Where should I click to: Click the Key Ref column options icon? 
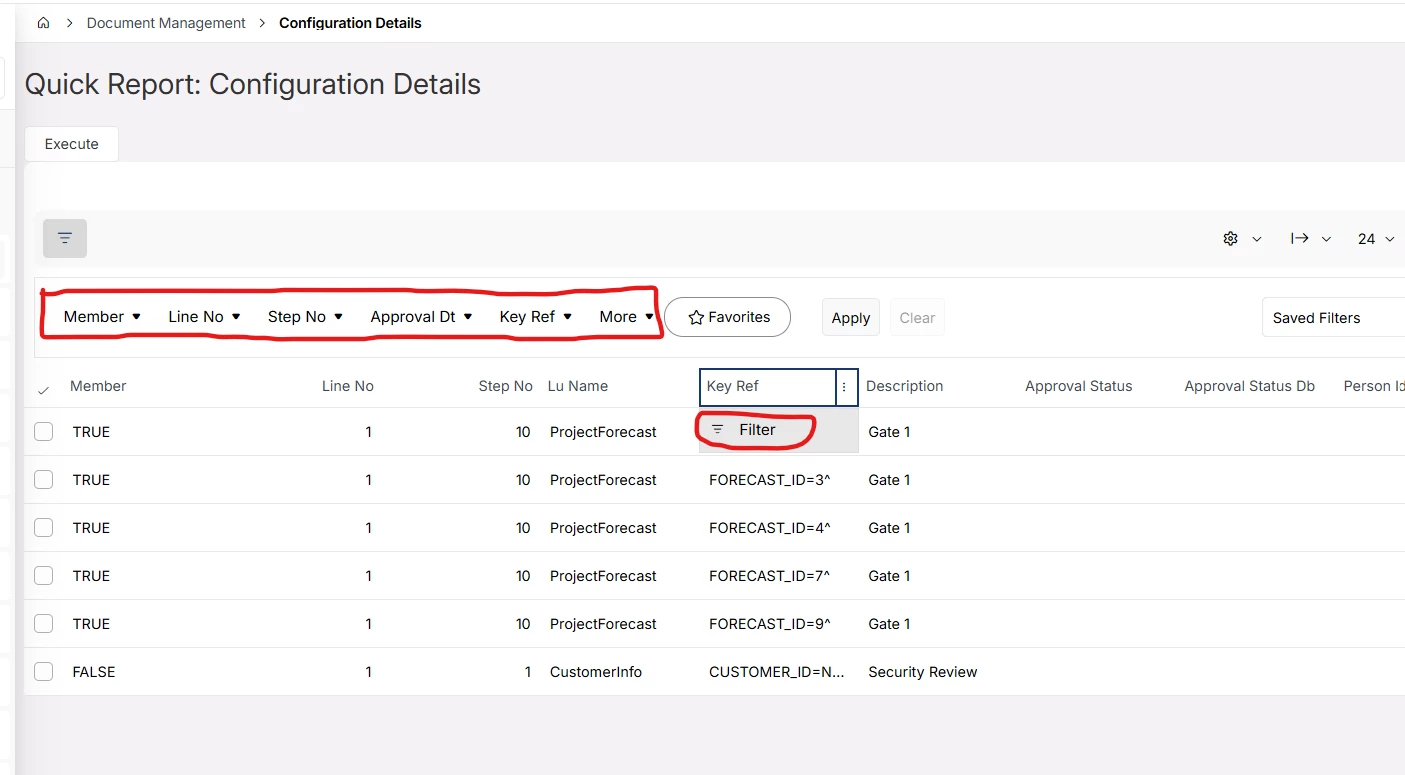click(x=846, y=387)
